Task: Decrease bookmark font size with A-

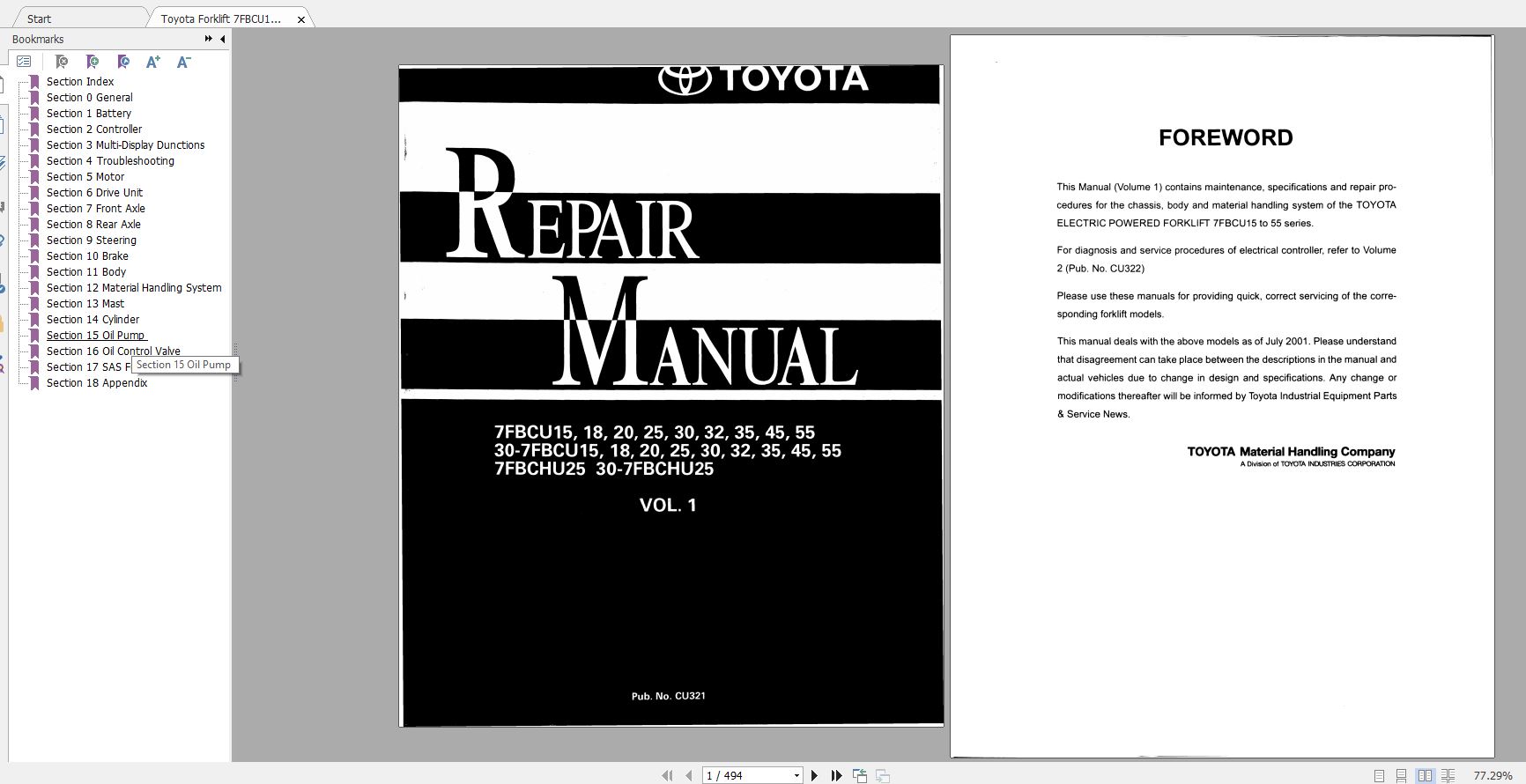Action: [184, 62]
